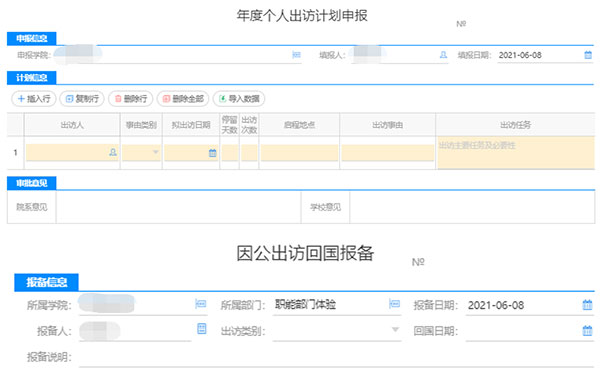
Task: Click the 启程地点 field in row 1
Action: coord(299,152)
